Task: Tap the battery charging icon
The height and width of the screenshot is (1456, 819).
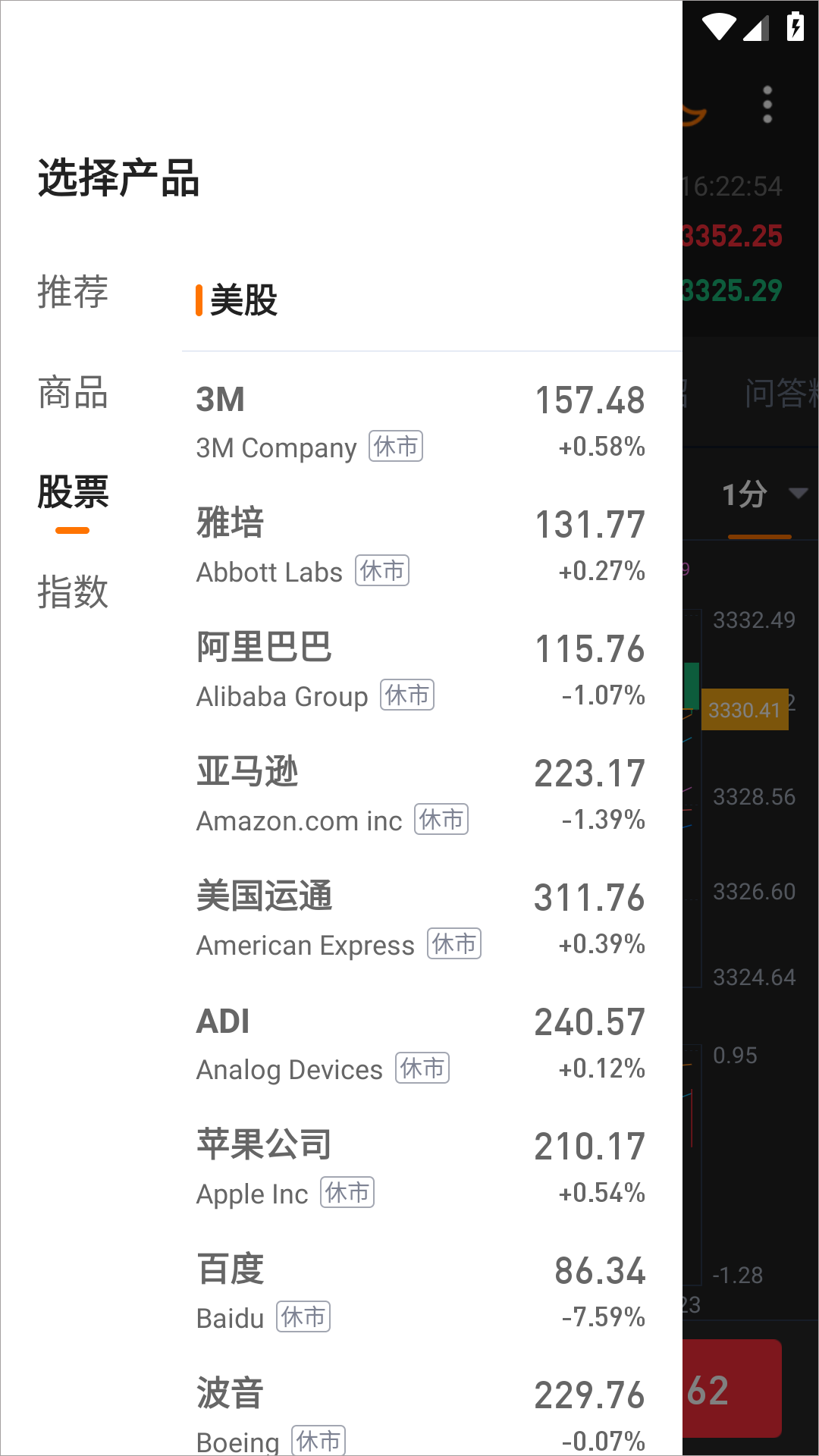Action: click(795, 27)
